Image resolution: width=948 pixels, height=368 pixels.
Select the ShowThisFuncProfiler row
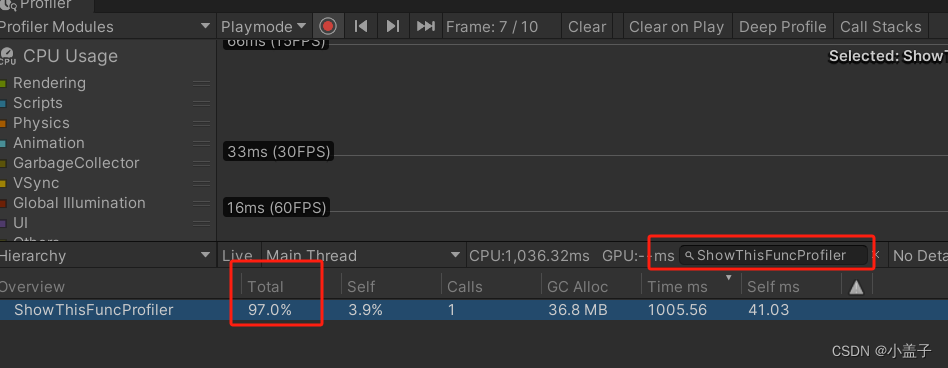coord(474,311)
